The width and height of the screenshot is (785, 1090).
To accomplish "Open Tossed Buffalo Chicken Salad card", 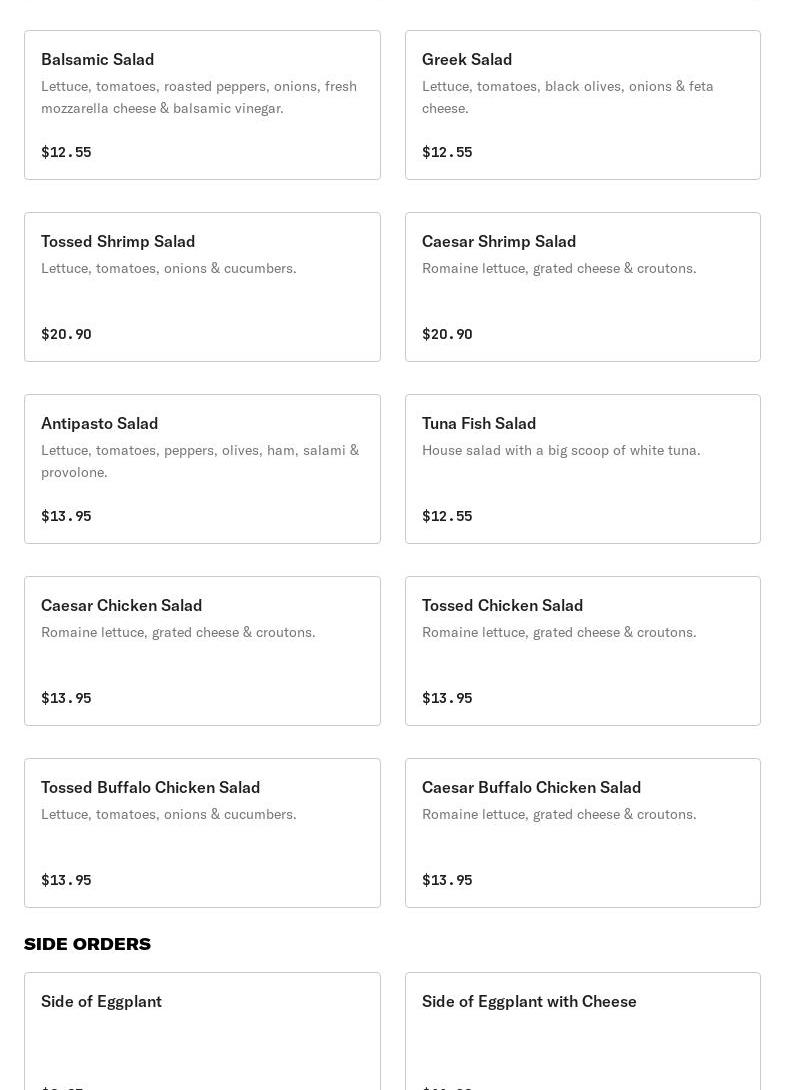I will 202,833.
